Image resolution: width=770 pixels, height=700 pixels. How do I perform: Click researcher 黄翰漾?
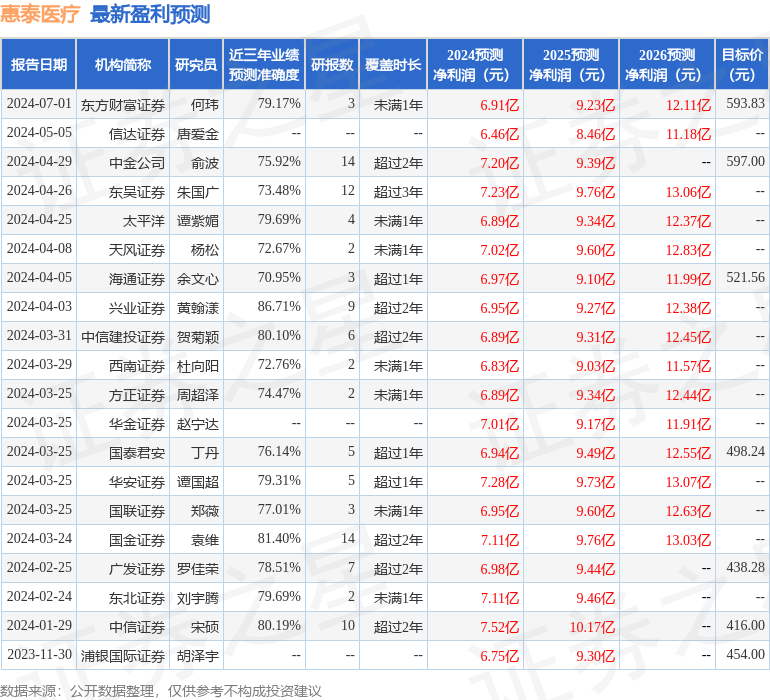(x=198, y=308)
